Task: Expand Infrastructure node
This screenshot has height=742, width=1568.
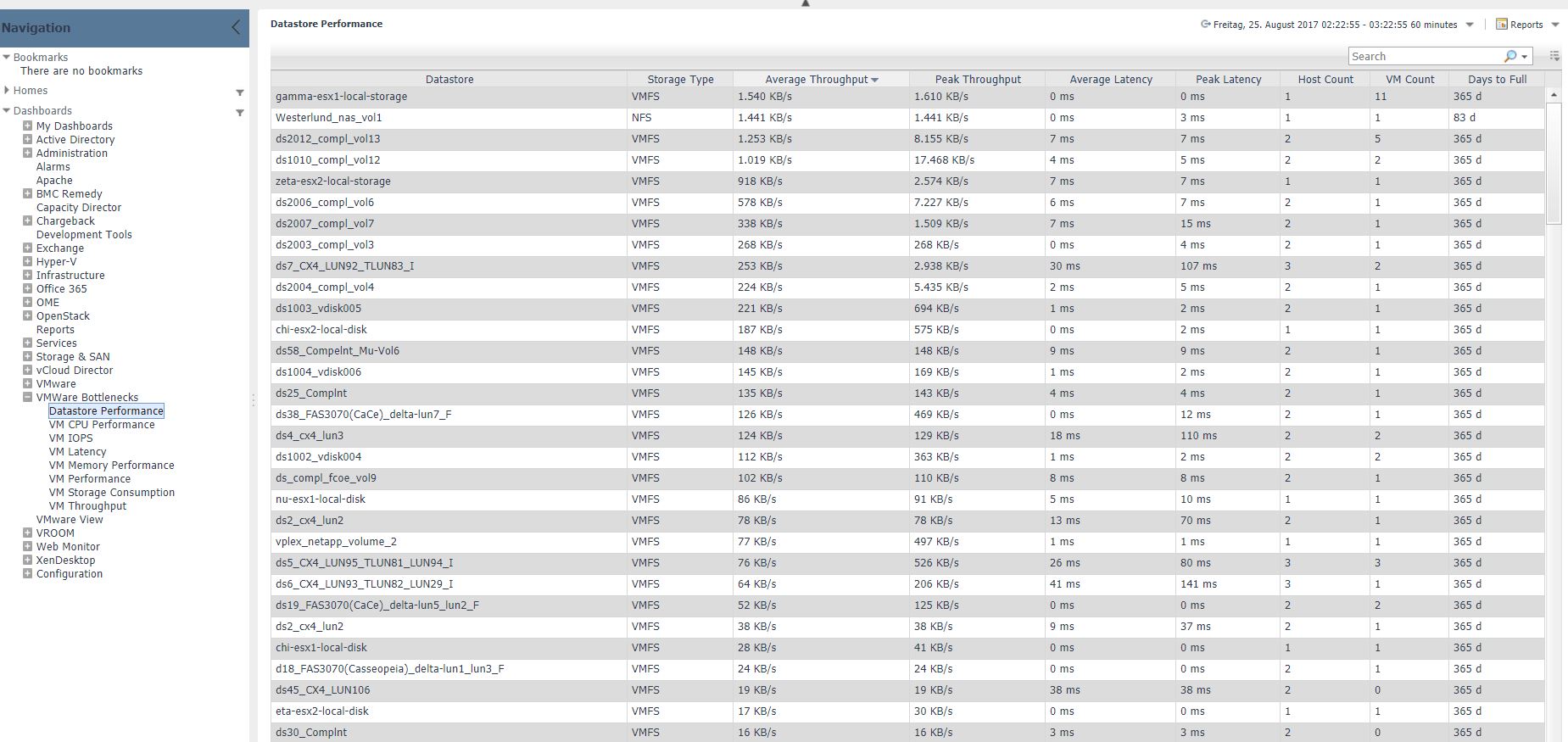Action: 27,275
